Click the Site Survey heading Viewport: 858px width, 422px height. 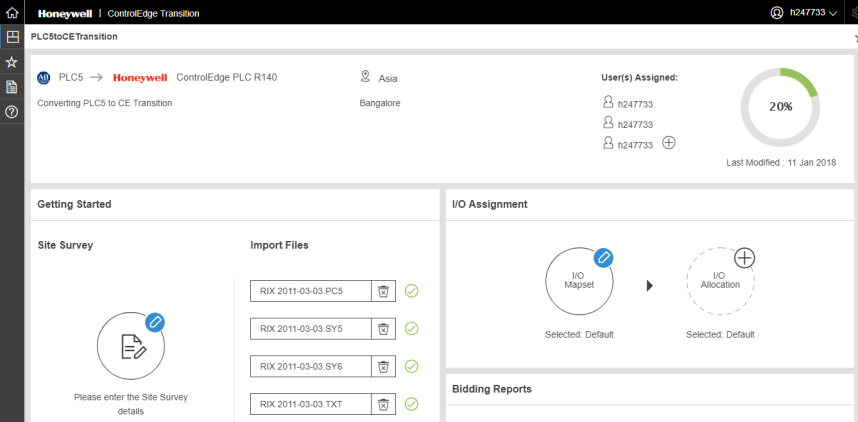(x=65, y=245)
